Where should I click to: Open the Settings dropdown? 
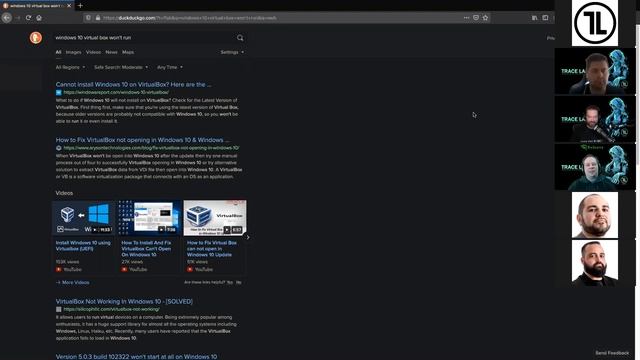click(x=232, y=52)
